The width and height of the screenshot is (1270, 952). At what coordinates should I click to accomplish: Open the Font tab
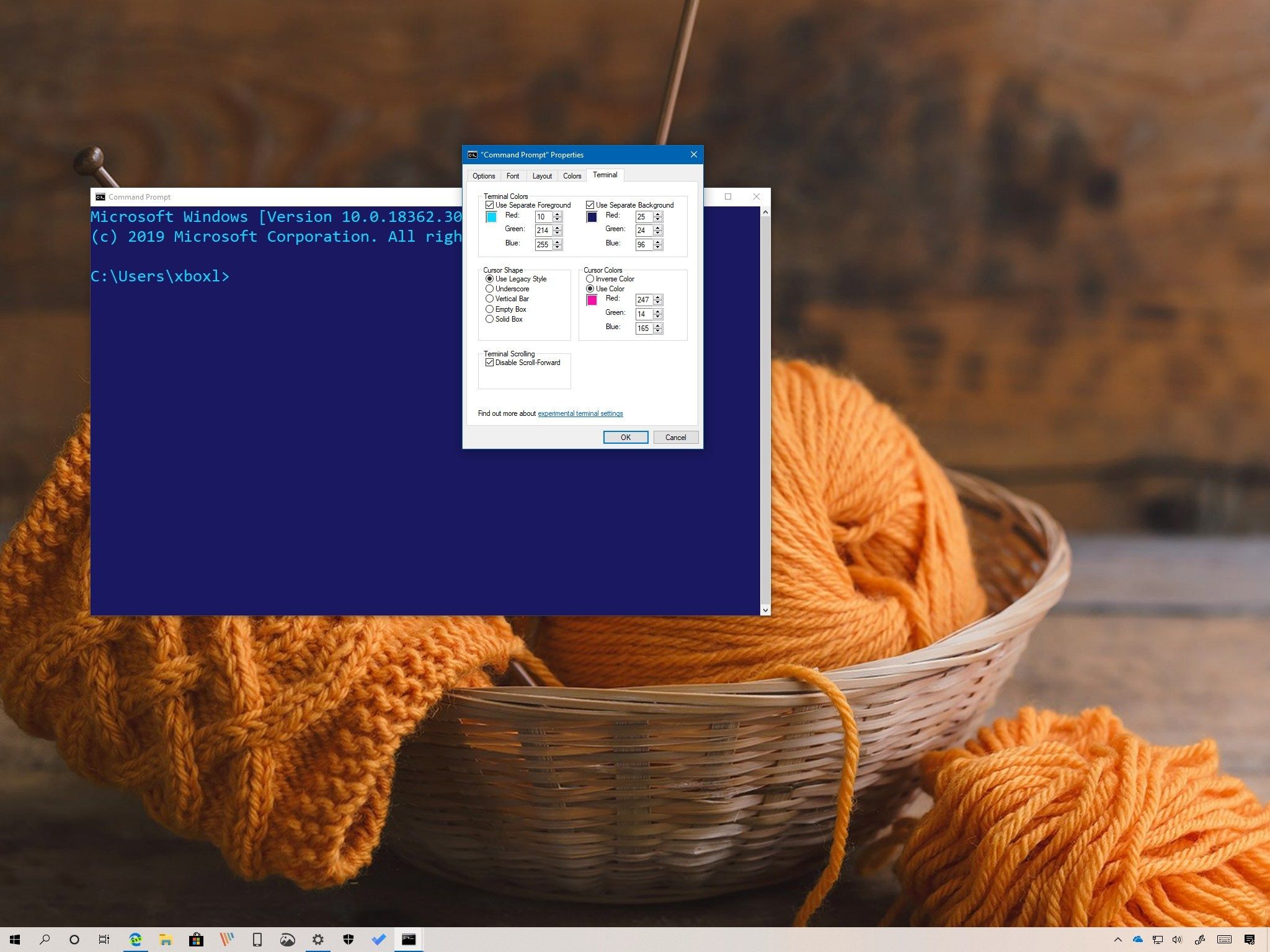(512, 176)
